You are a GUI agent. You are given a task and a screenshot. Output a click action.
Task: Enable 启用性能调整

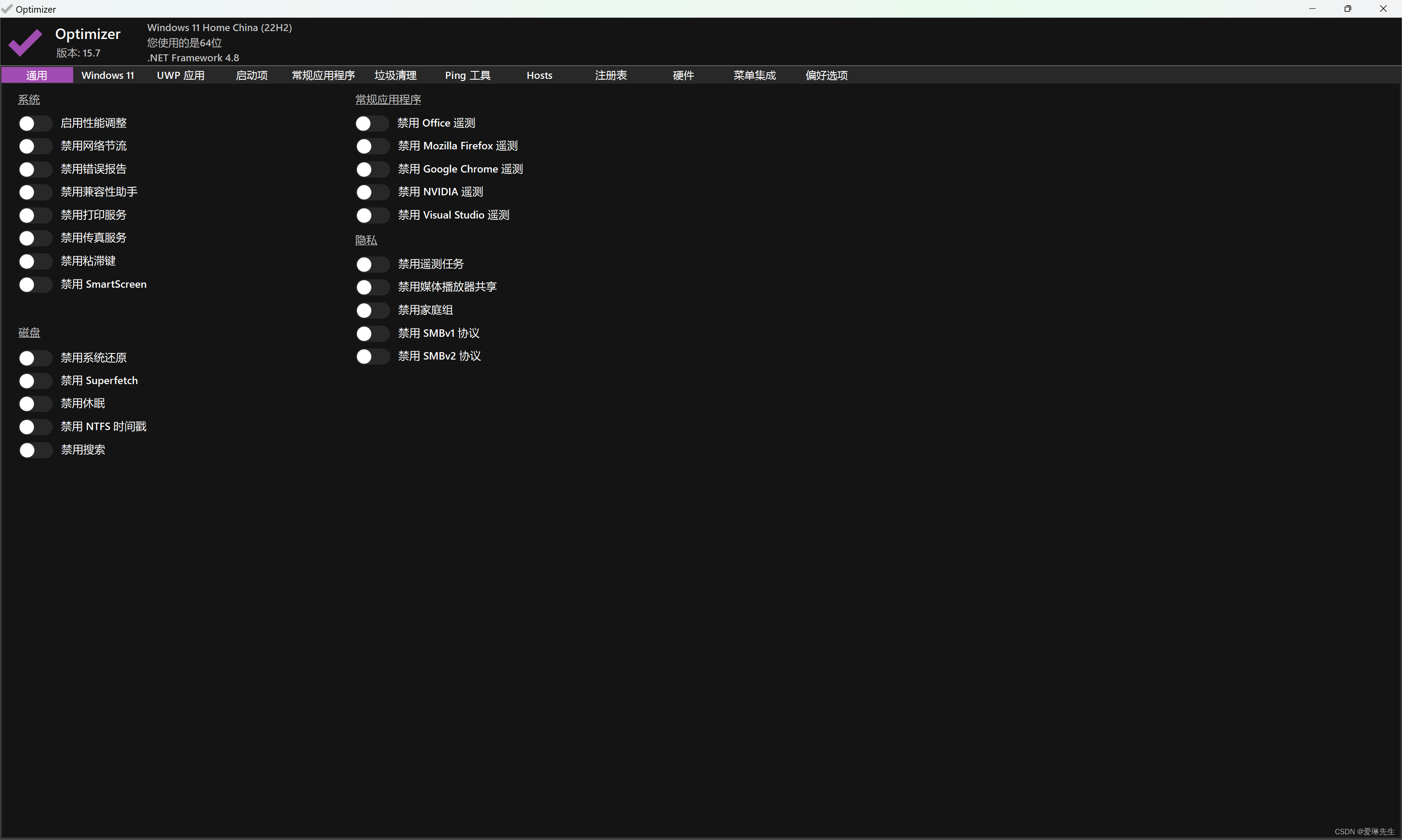click(35, 123)
